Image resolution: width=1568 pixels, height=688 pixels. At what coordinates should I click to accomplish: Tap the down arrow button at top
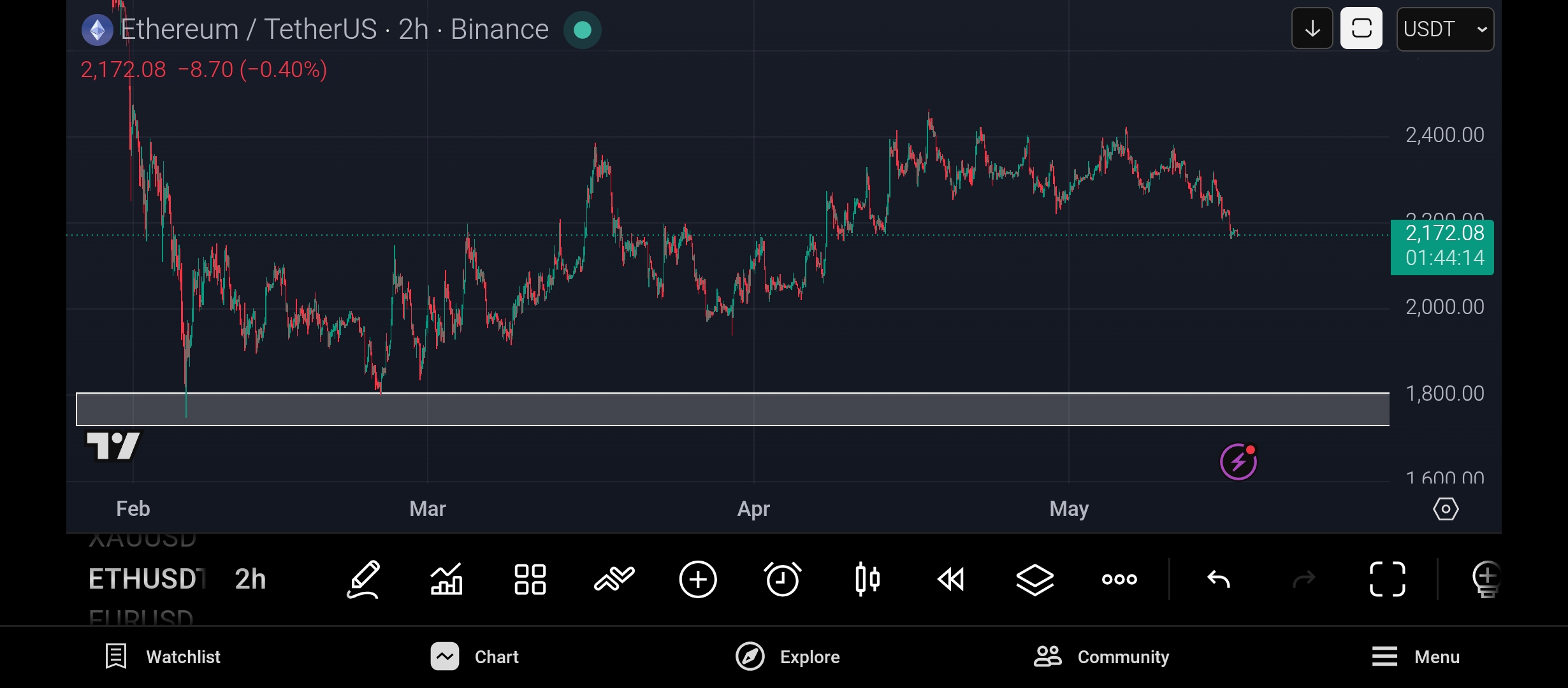click(x=1312, y=29)
